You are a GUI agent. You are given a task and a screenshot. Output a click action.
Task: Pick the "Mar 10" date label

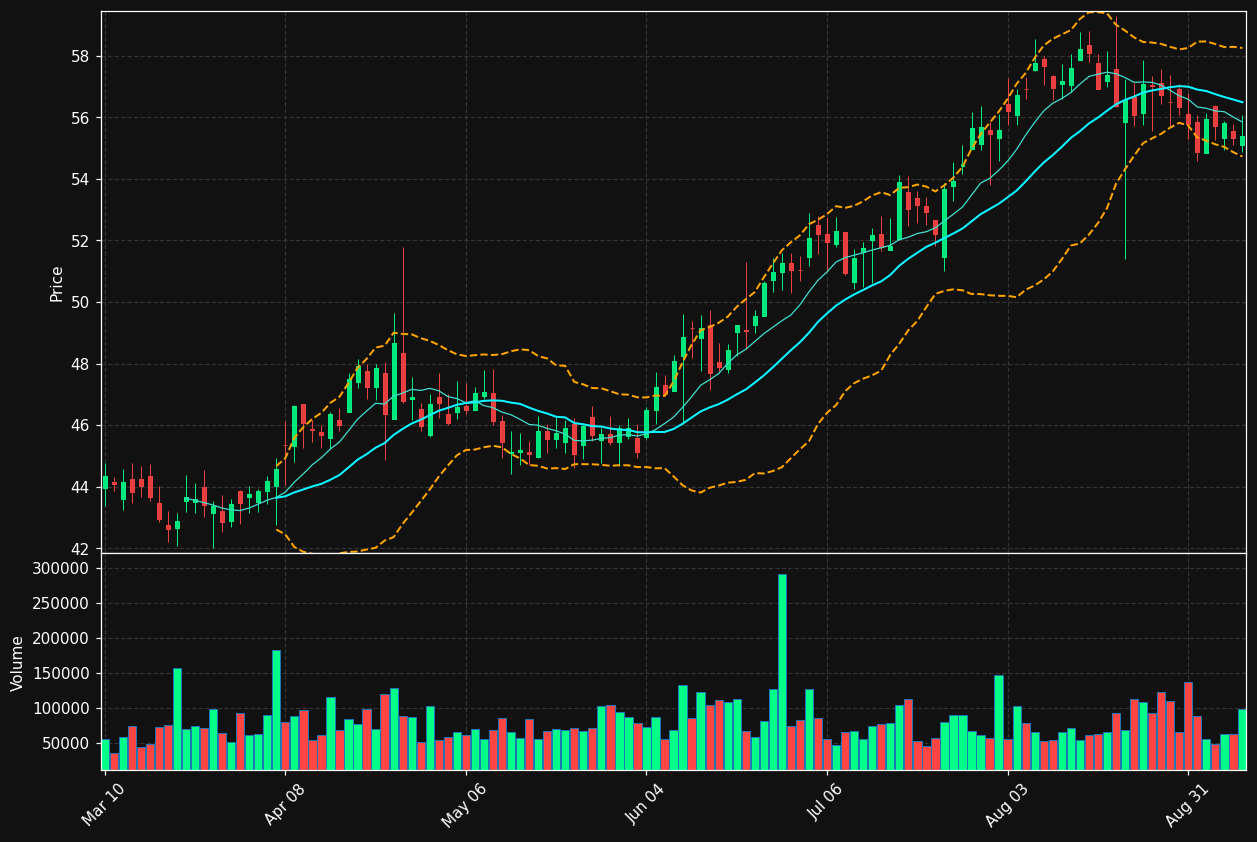(104, 804)
